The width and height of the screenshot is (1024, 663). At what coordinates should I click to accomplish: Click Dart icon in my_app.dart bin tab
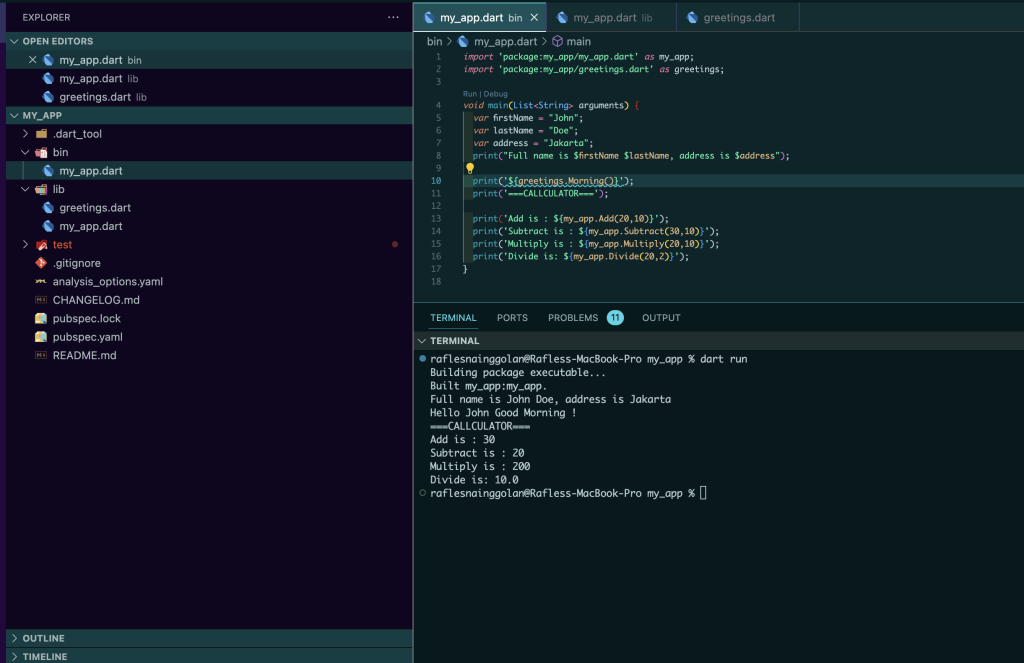429,18
